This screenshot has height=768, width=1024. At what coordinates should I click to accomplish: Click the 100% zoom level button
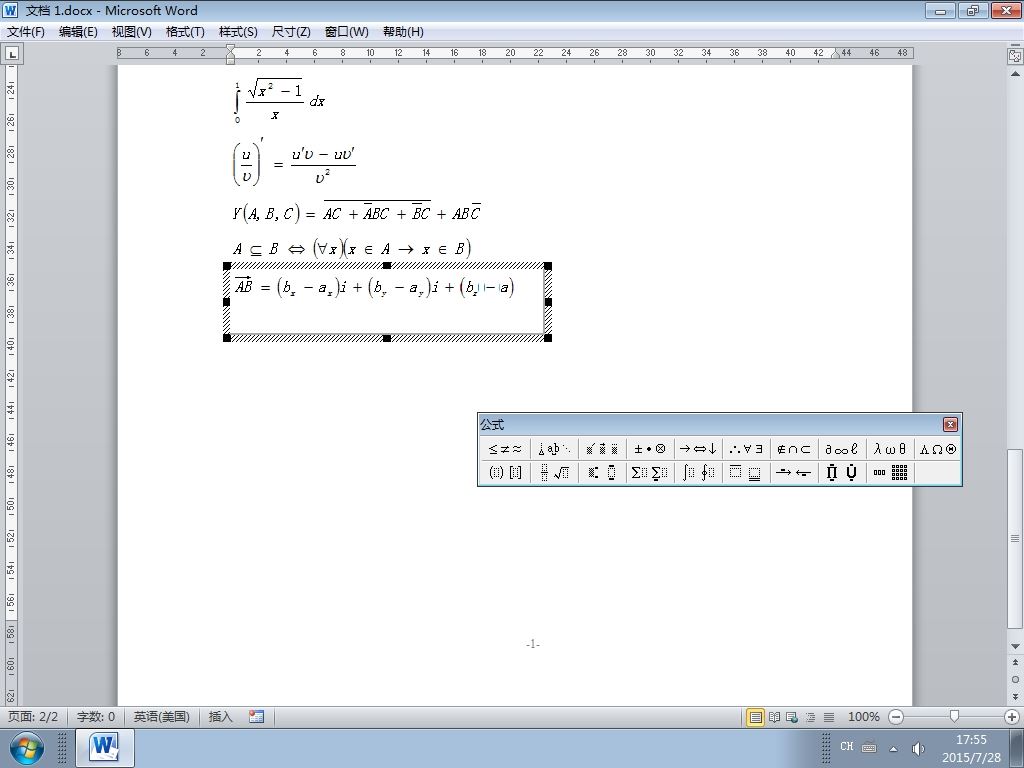pyautogui.click(x=863, y=717)
